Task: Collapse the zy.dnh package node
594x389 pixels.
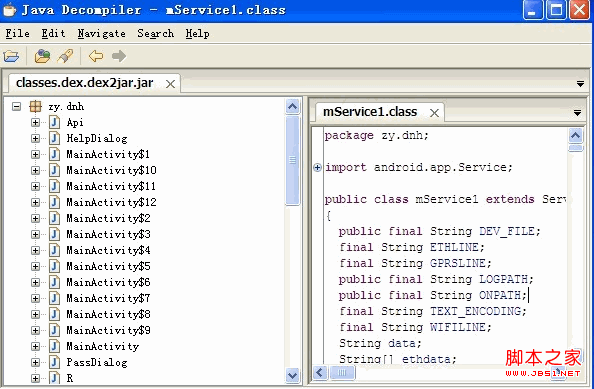Action: point(16,106)
